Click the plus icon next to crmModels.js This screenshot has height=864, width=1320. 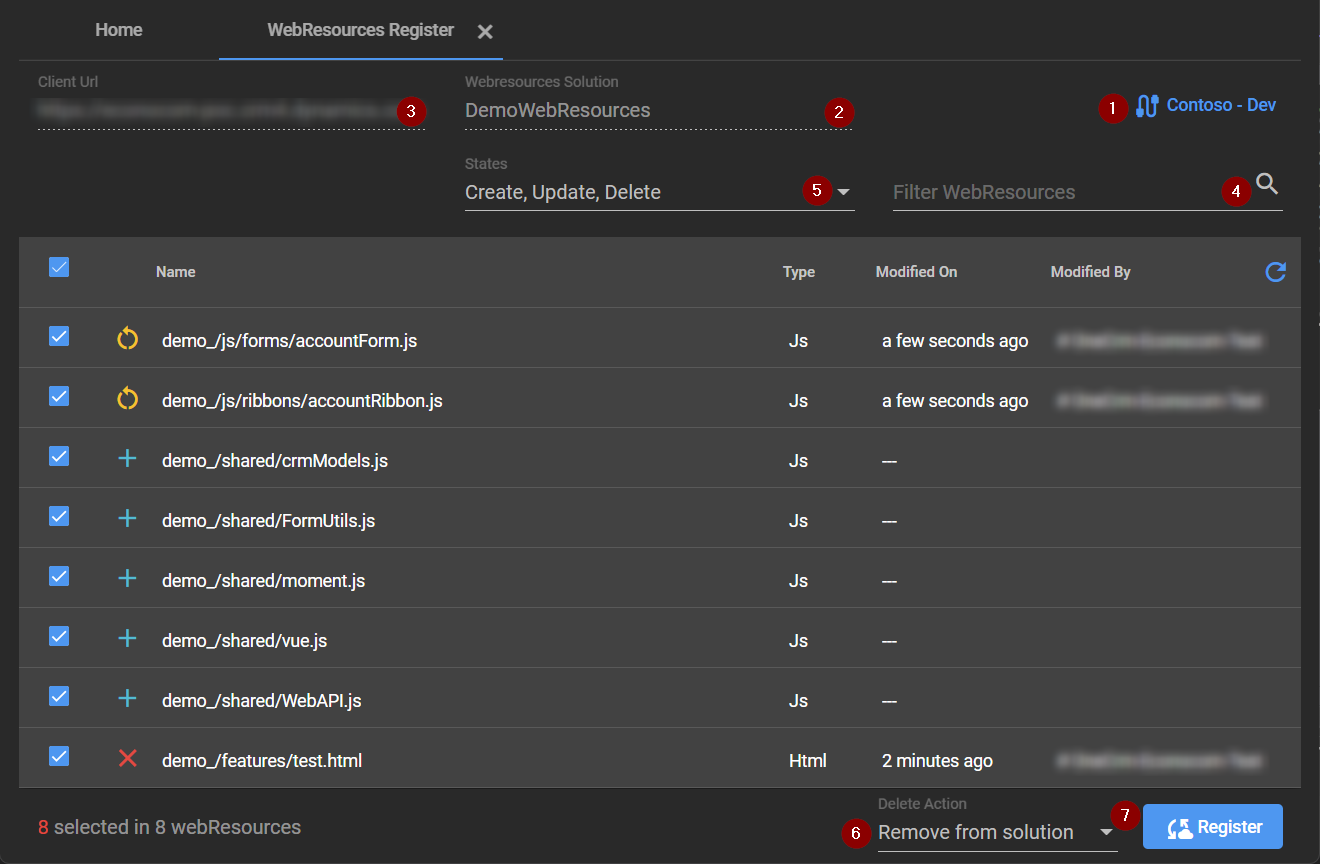127,460
